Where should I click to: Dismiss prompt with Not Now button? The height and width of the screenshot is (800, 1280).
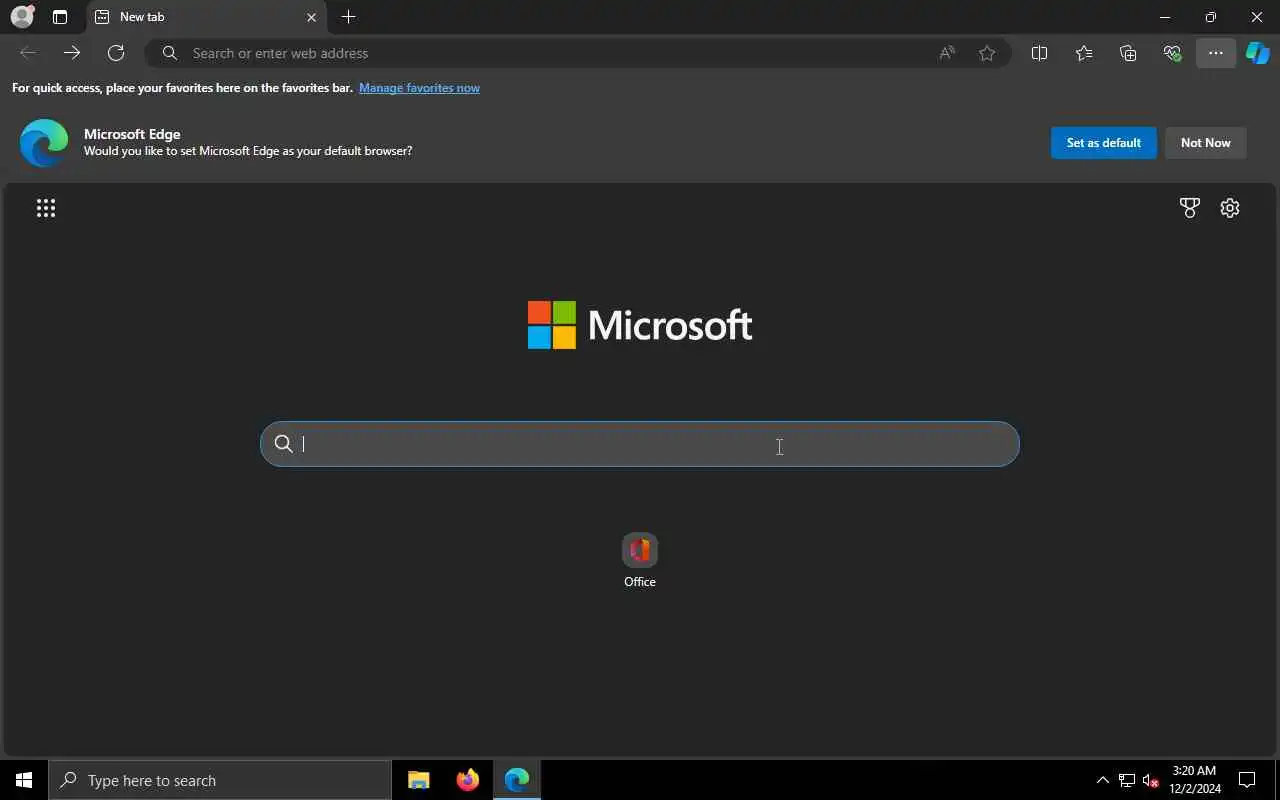1206,143
